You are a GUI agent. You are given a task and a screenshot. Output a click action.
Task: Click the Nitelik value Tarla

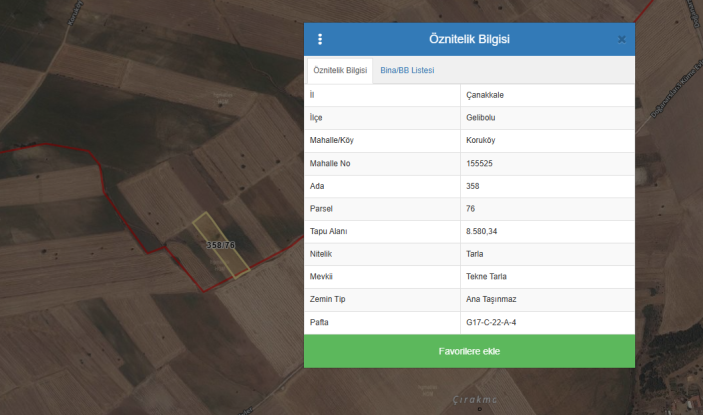tap(475, 254)
